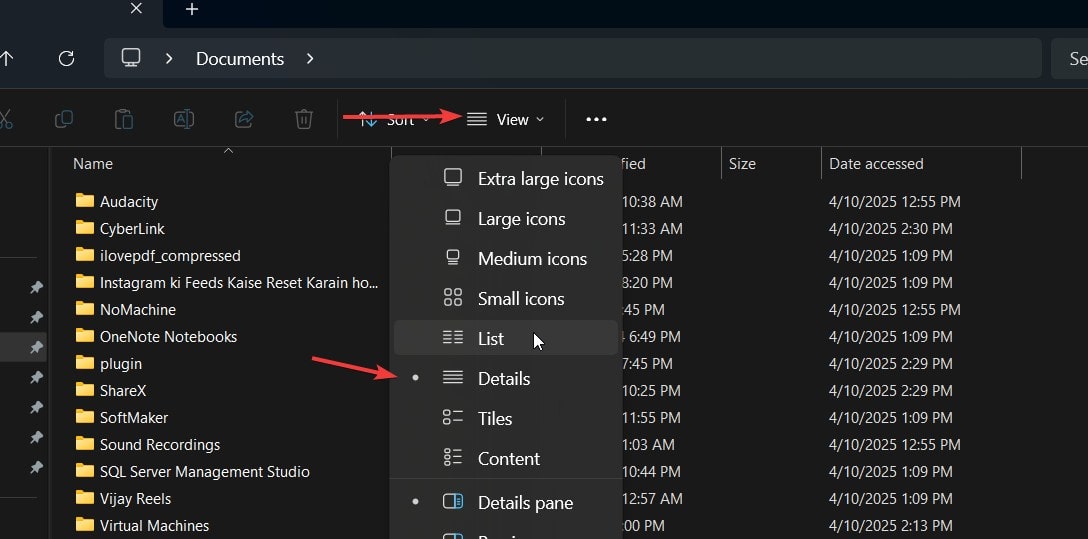This screenshot has height=539, width=1088.
Task: Open the View dropdown menu
Action: [506, 119]
